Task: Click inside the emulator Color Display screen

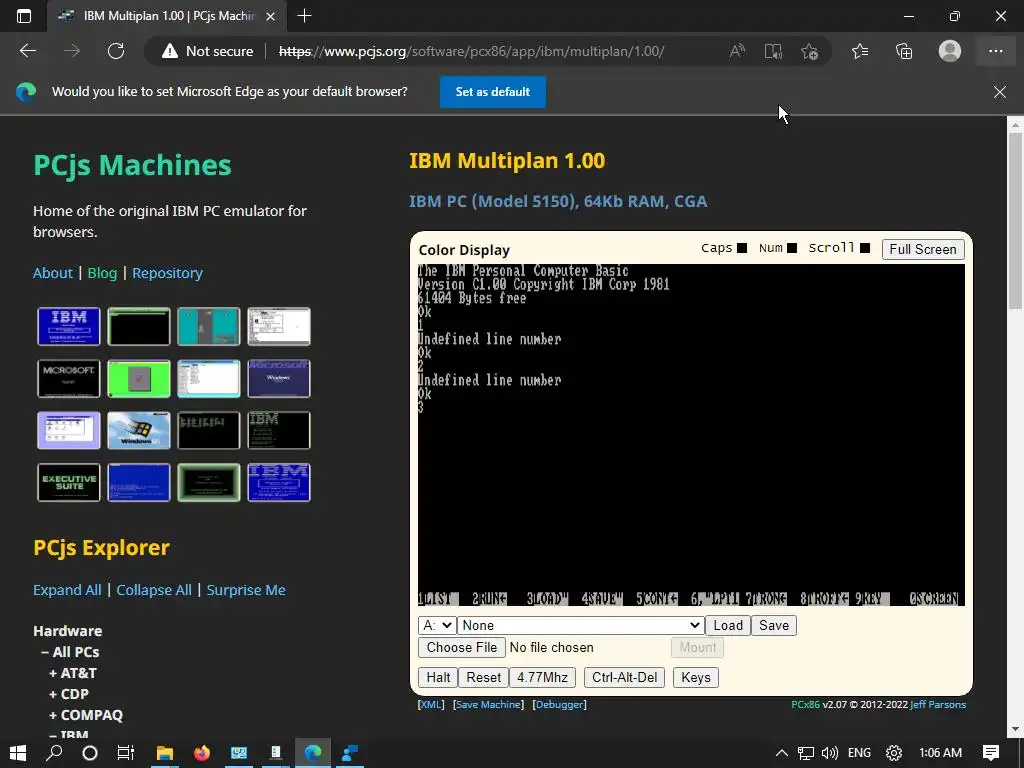Action: tap(691, 435)
